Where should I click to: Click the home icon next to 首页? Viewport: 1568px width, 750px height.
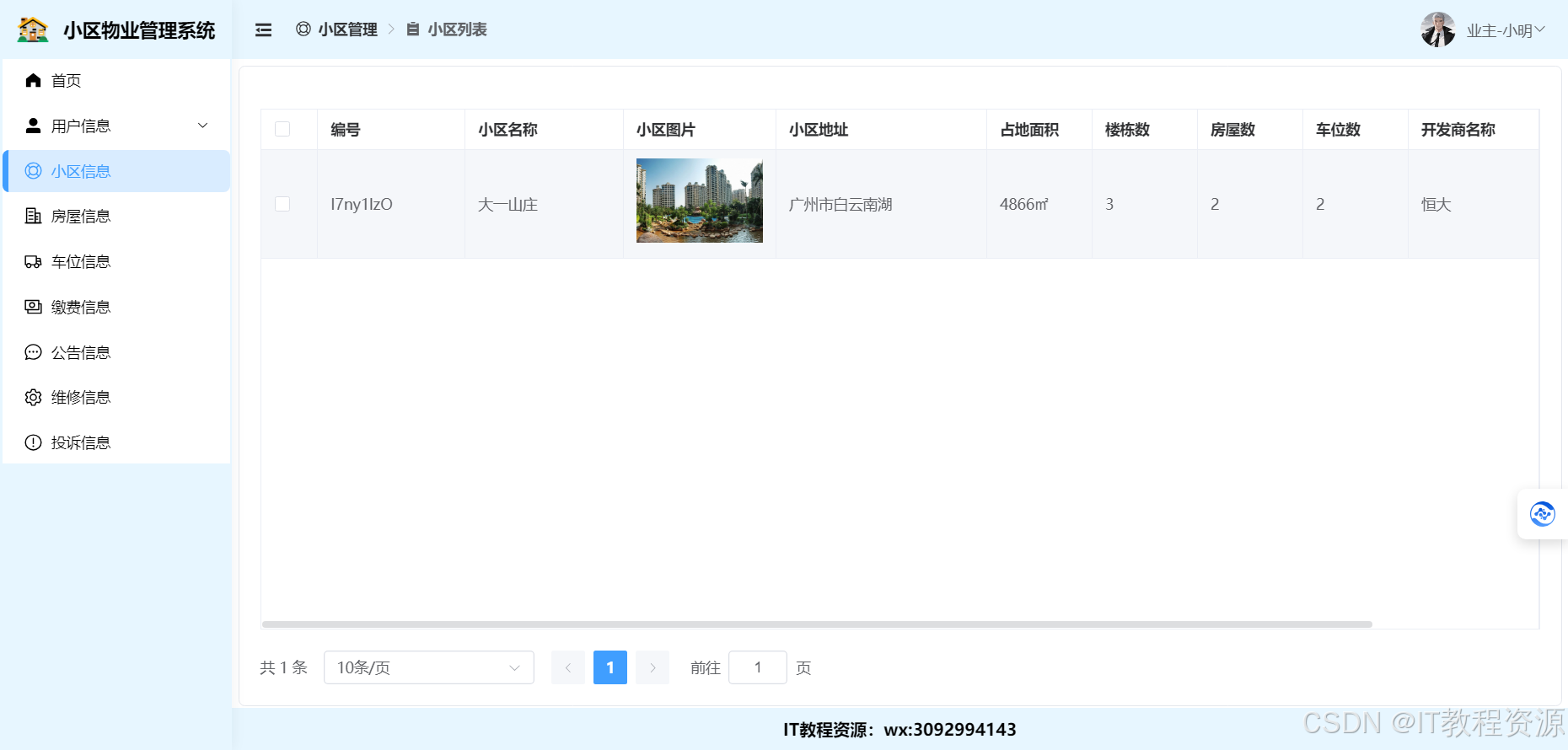click(x=33, y=80)
